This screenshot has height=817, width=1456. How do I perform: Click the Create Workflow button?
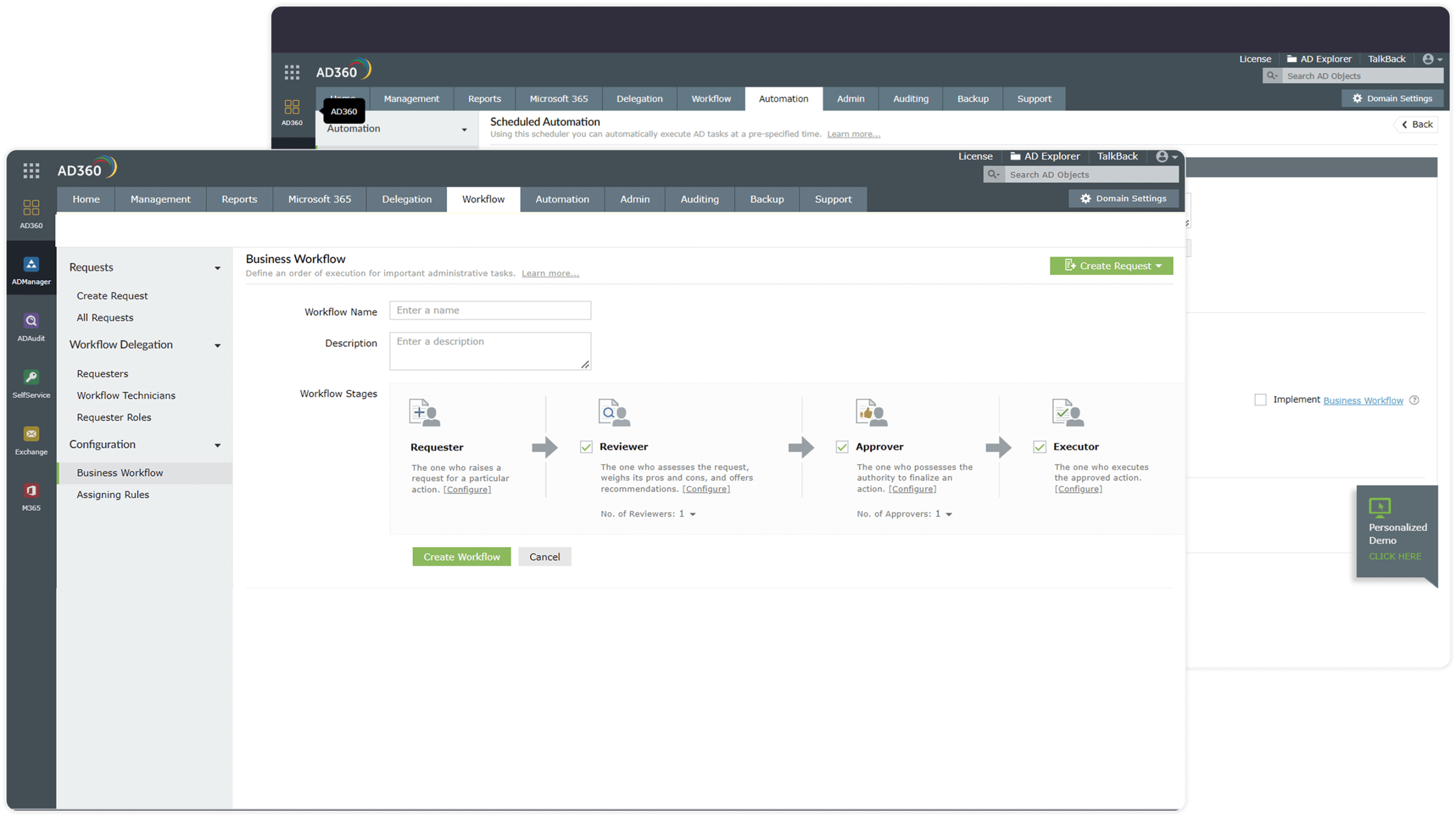click(461, 557)
